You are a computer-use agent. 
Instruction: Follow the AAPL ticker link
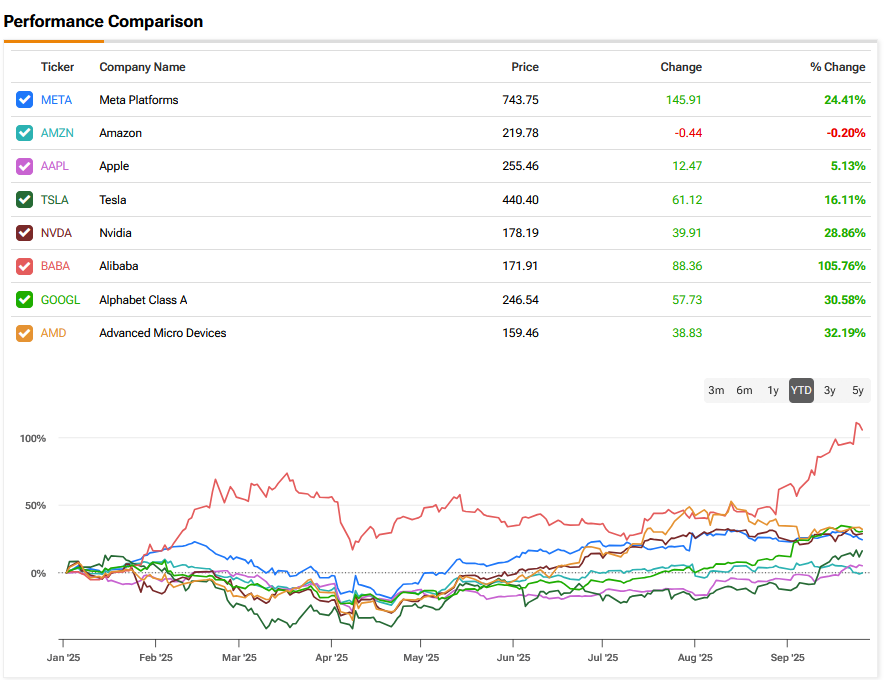point(55,166)
